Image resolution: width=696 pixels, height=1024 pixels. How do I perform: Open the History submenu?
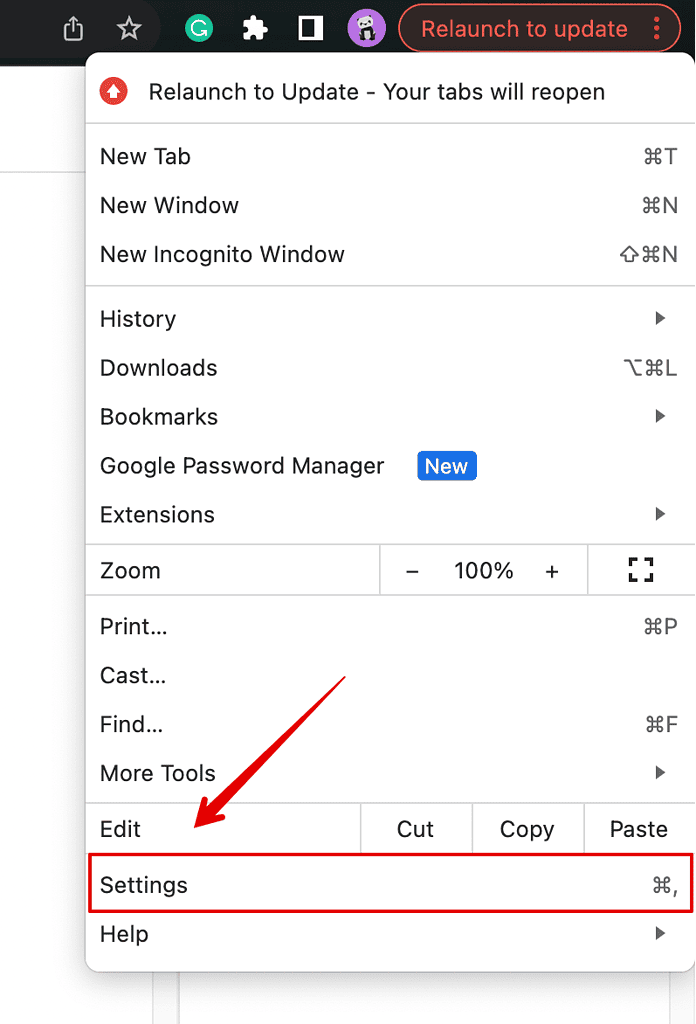[x=137, y=318]
